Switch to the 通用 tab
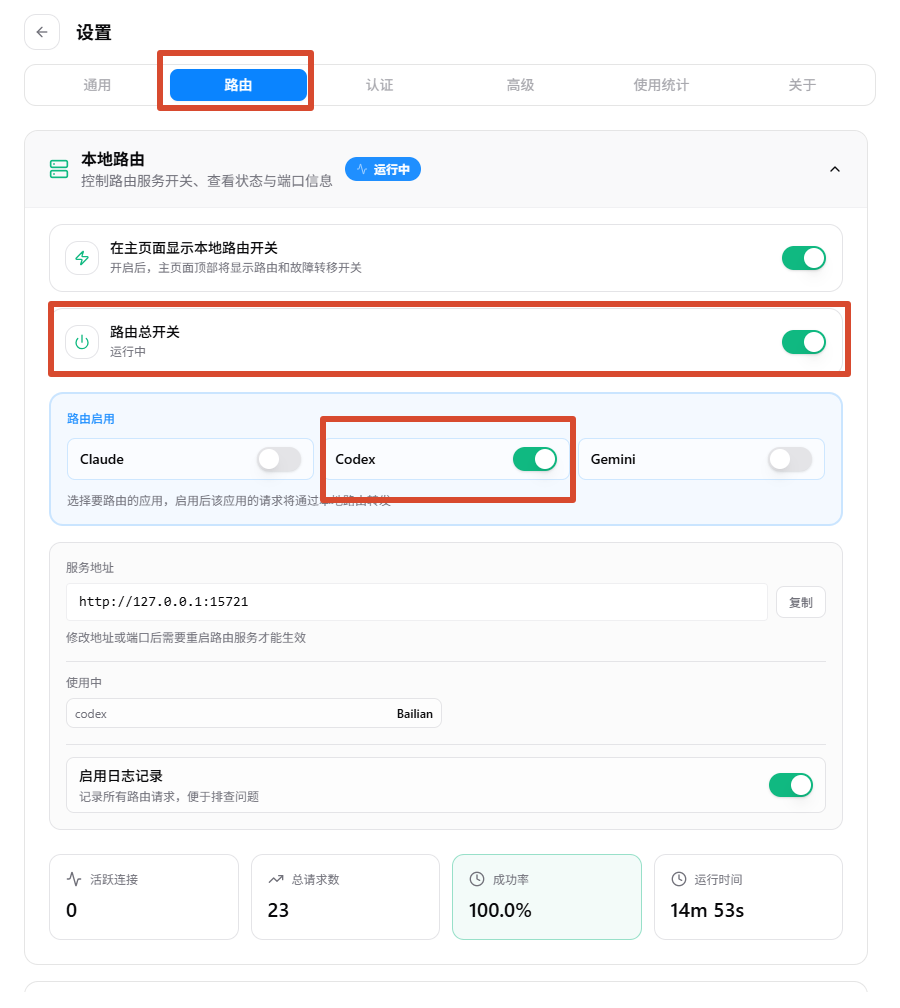900x1008 pixels. (97, 85)
